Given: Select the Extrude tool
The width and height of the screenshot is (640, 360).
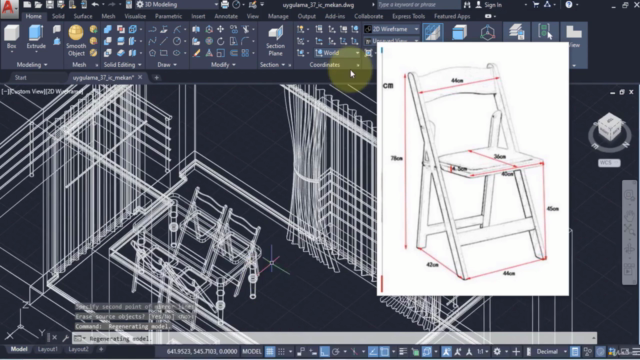Looking at the screenshot, I should tap(36, 38).
